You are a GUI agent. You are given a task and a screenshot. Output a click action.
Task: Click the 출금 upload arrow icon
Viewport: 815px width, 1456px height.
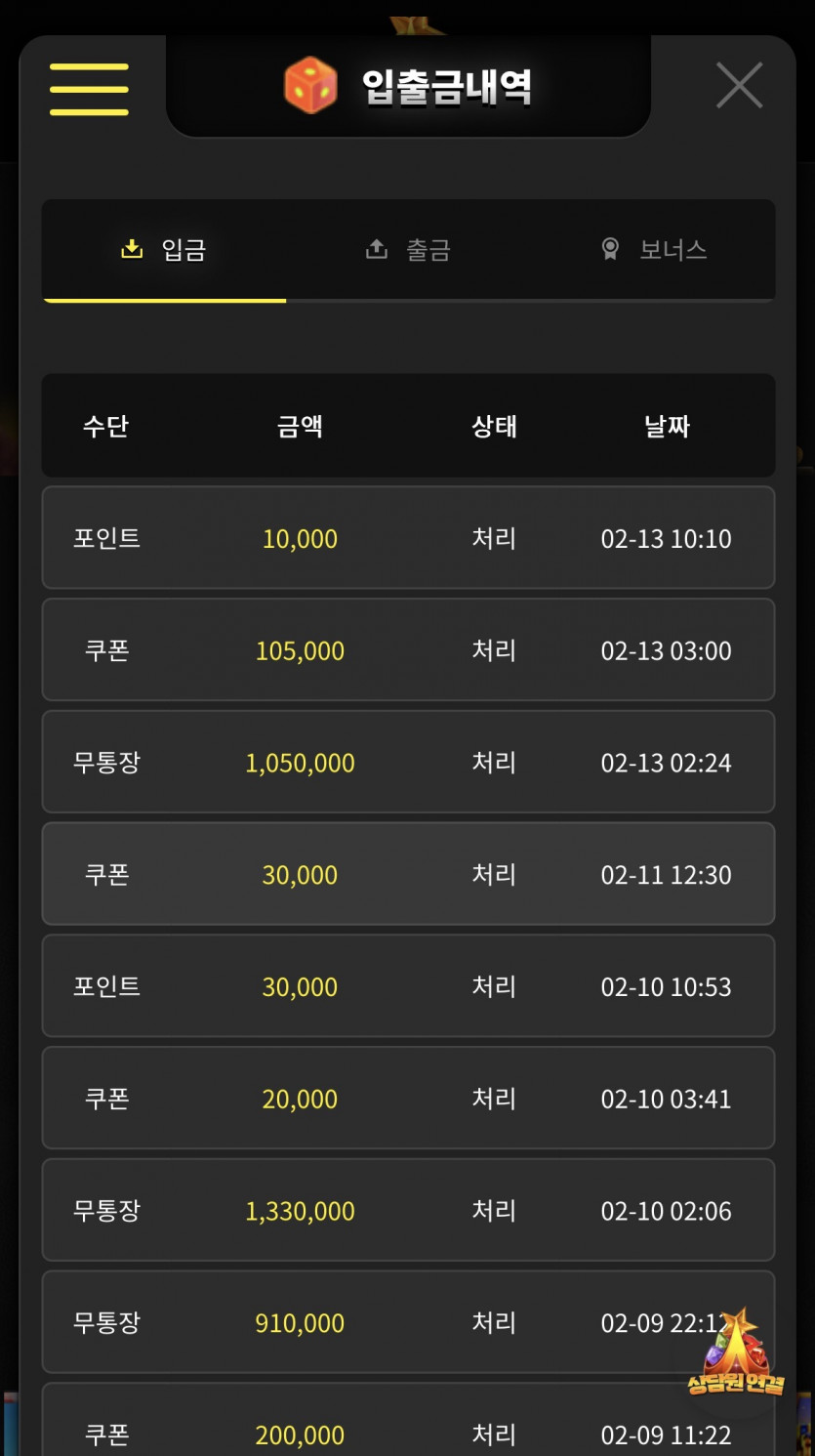click(x=376, y=250)
